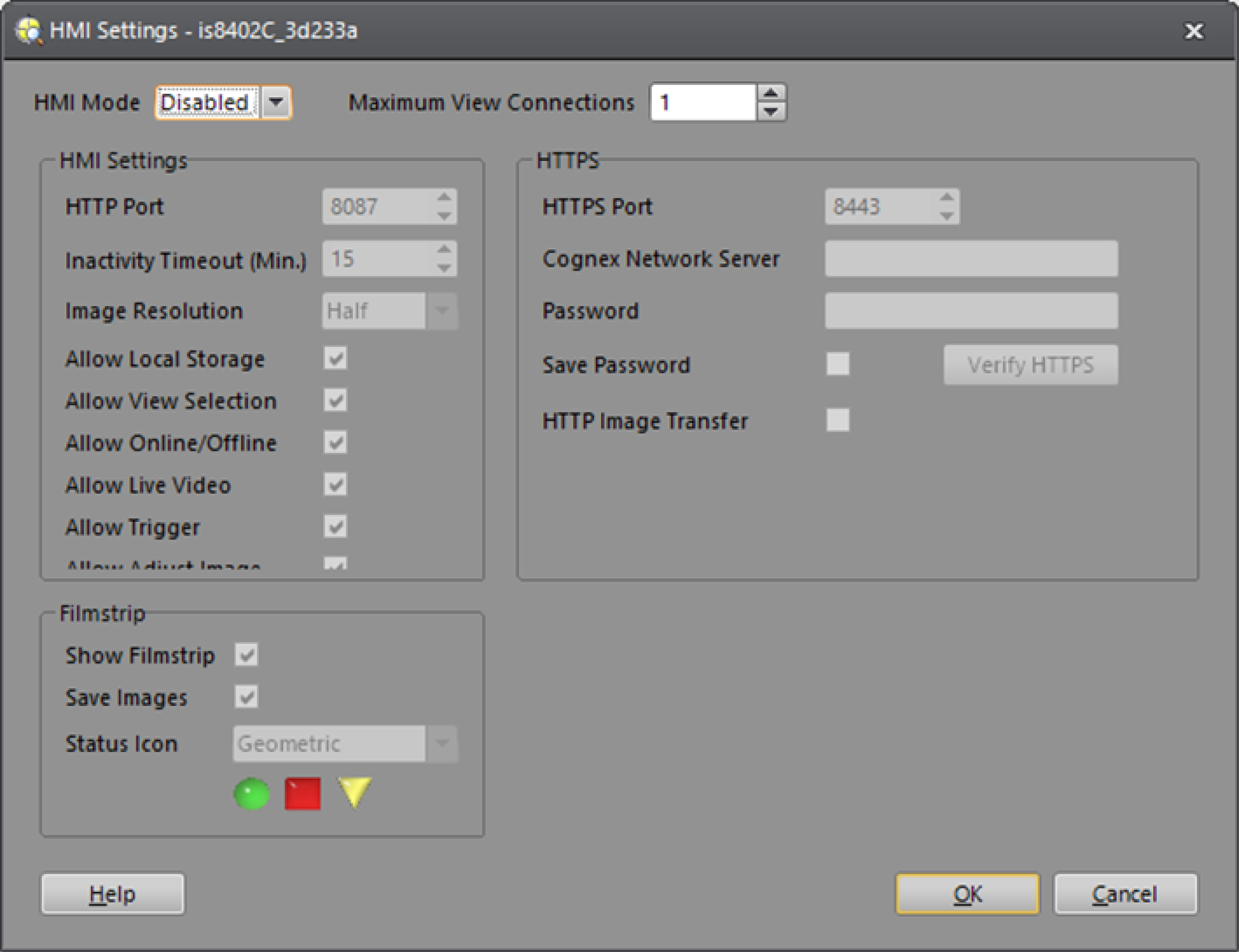Viewport: 1239px width, 952px height.
Task: Click the OK button
Action: (967, 894)
